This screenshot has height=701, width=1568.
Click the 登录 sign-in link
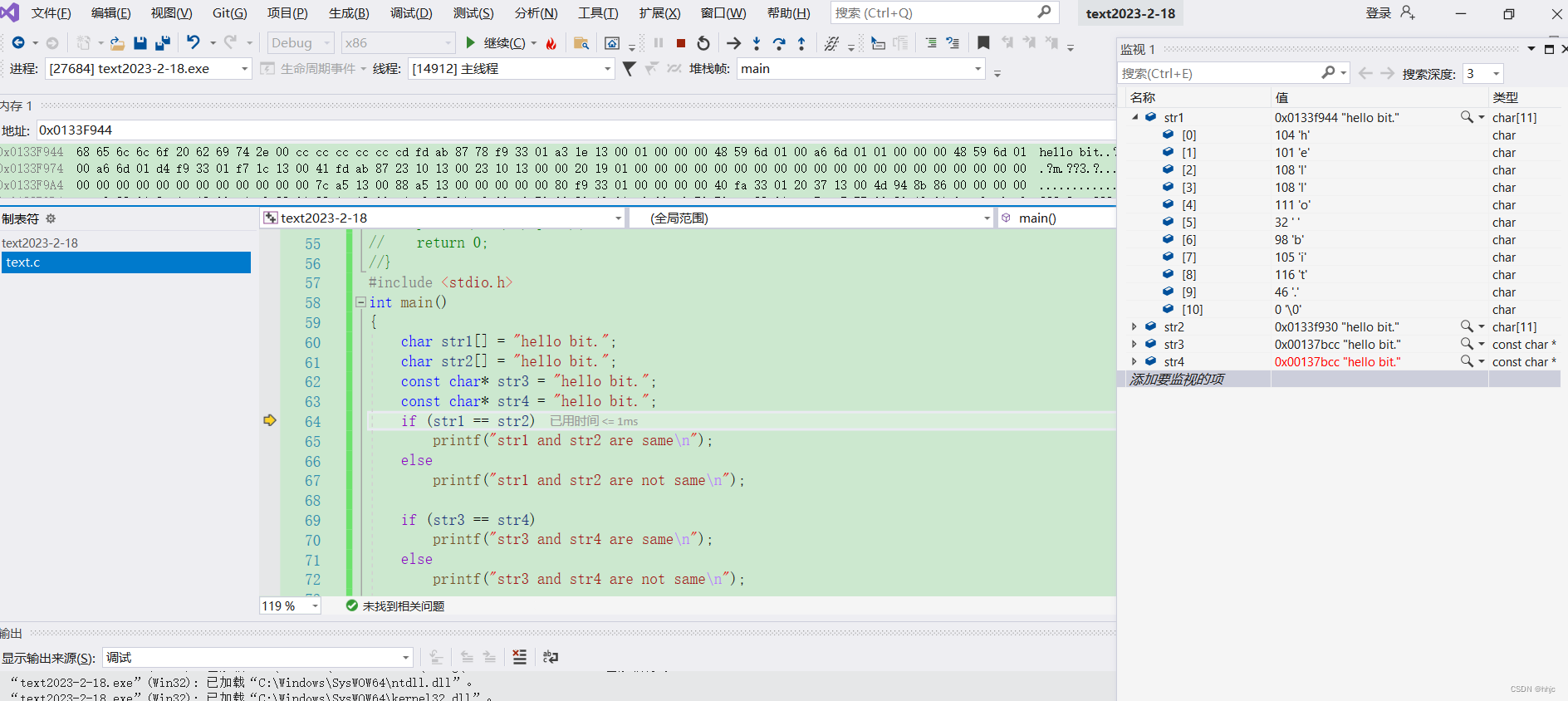[1378, 12]
